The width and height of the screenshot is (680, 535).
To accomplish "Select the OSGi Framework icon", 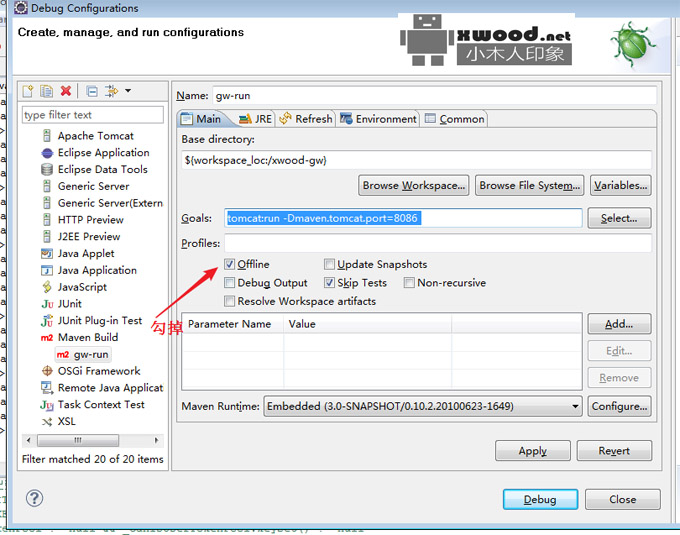I will tap(47, 371).
